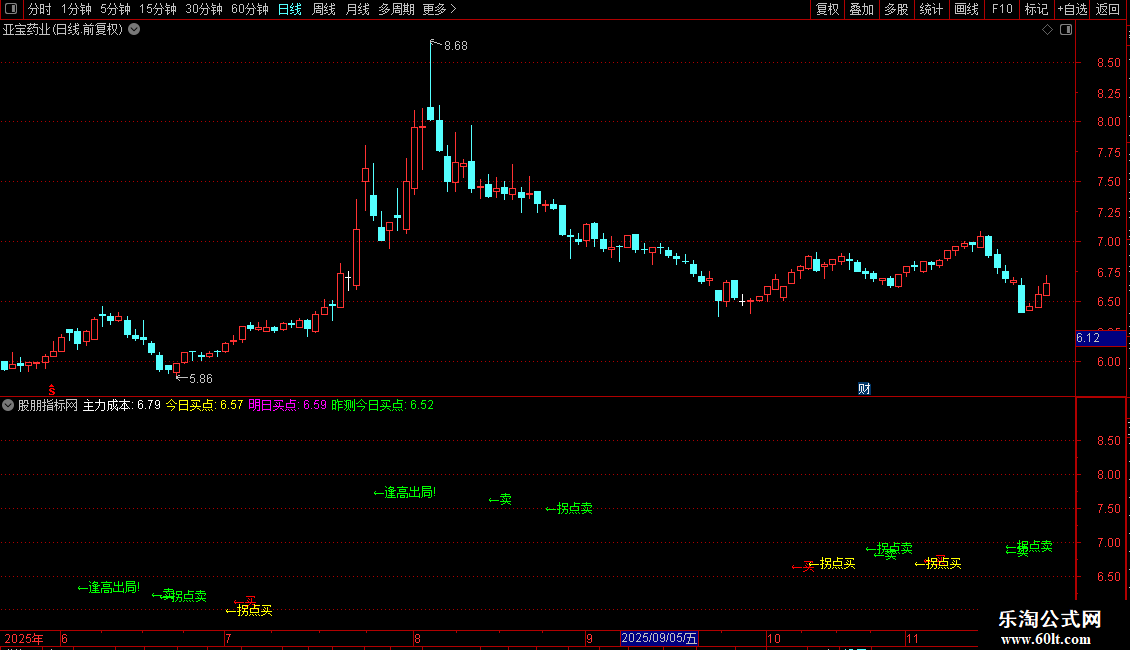Click the green 拐点卖 signal after August
The height and width of the screenshot is (650, 1130).
click(569, 509)
